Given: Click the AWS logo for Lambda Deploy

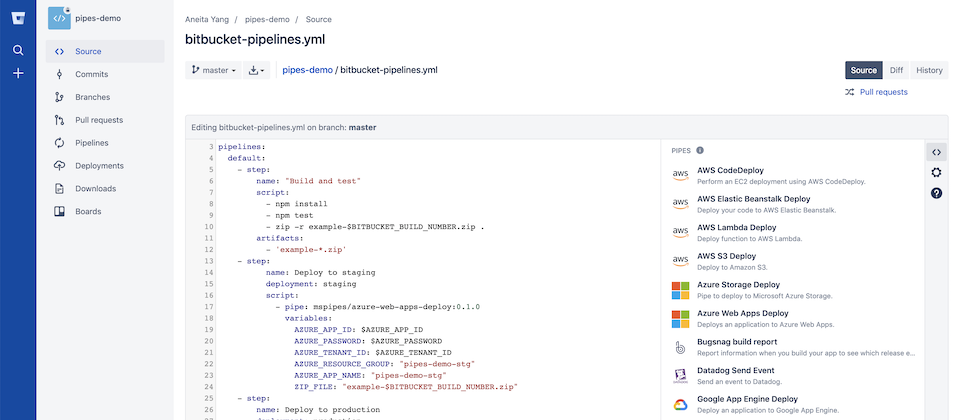Looking at the screenshot, I should pos(680,233).
